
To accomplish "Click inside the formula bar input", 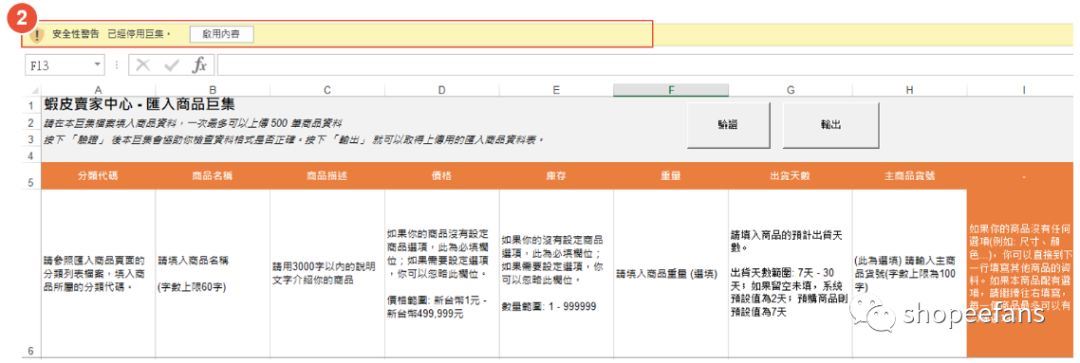I will 645,65.
